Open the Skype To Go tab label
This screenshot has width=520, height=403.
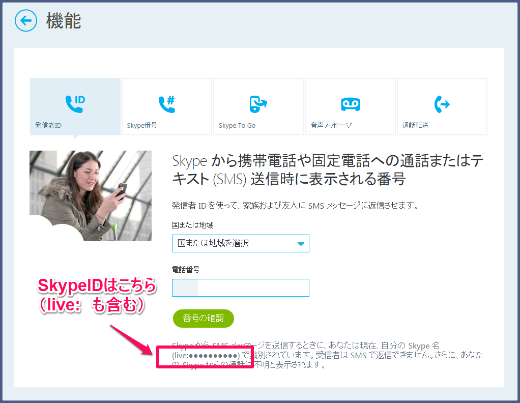(237, 126)
